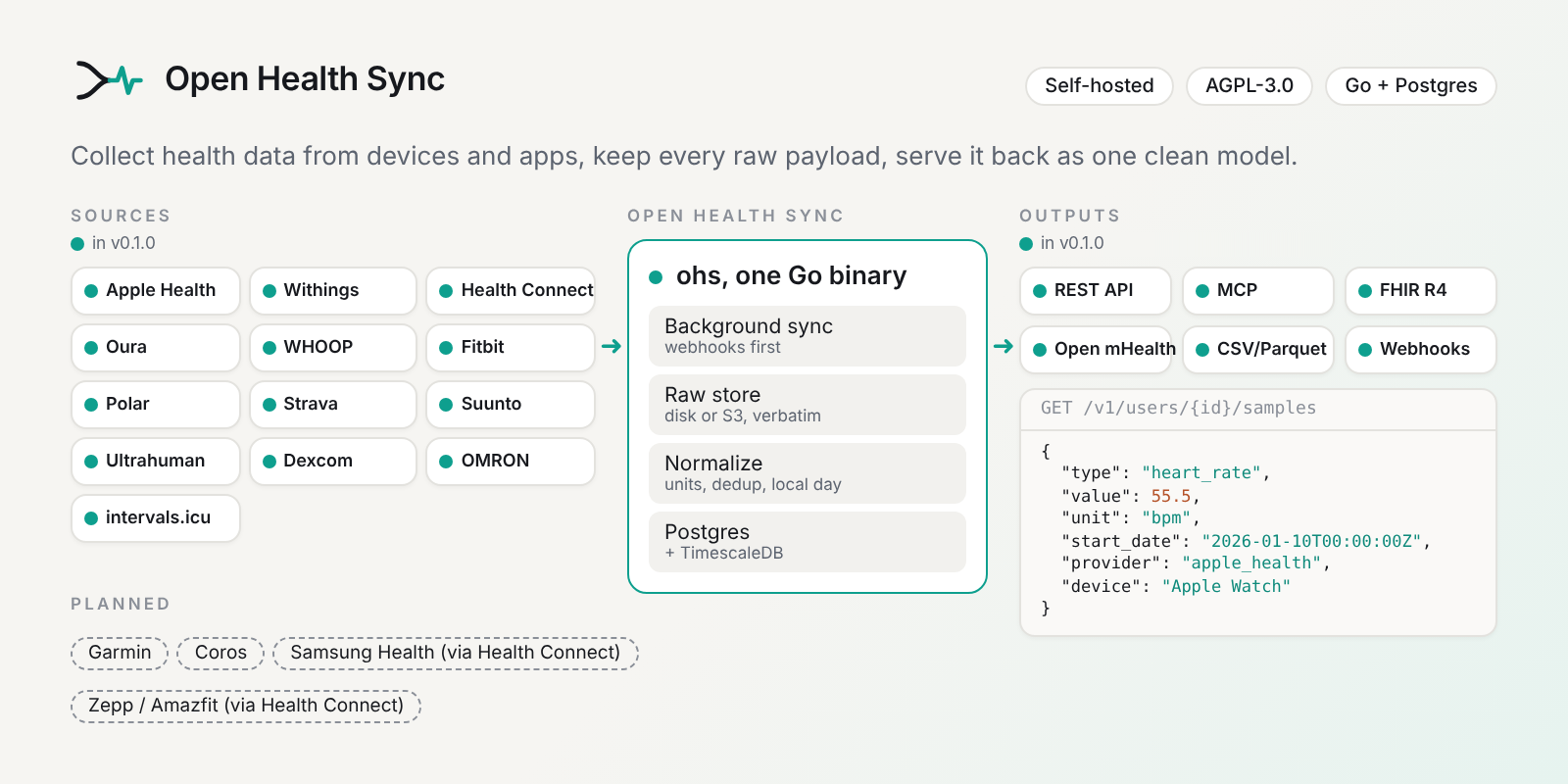Click the 55.5 value in the JSON
This screenshot has height=784, width=1568.
1171,496
